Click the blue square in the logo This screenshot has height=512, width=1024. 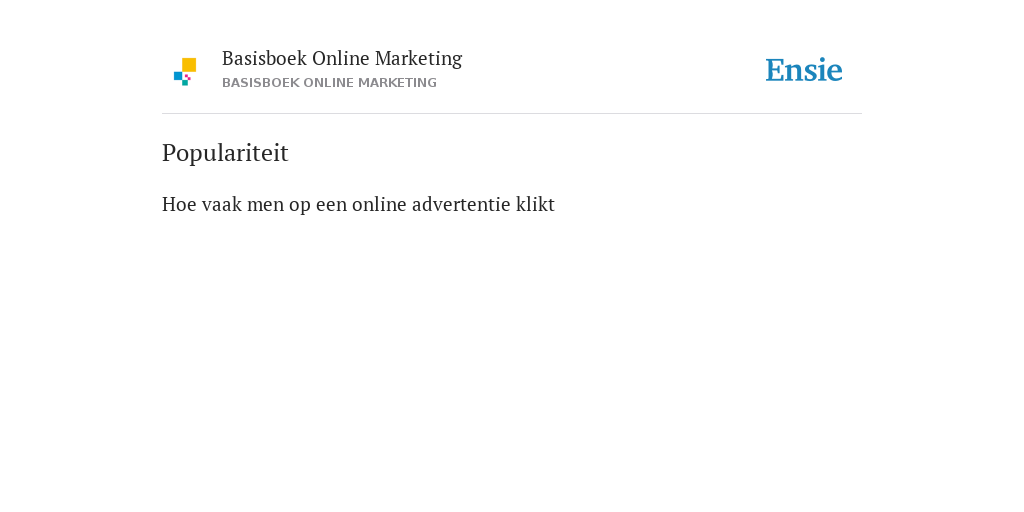pyautogui.click(x=178, y=76)
